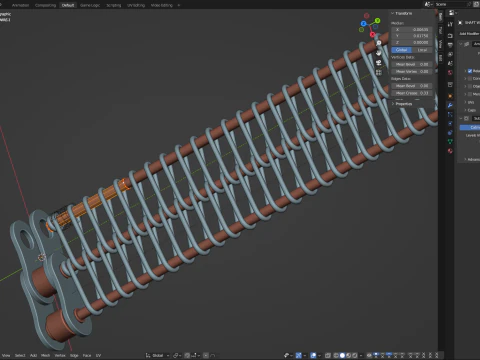480x360 pixels.
Task: Click the blue Z axis gizmo ball
Action: pyautogui.click(x=364, y=24)
